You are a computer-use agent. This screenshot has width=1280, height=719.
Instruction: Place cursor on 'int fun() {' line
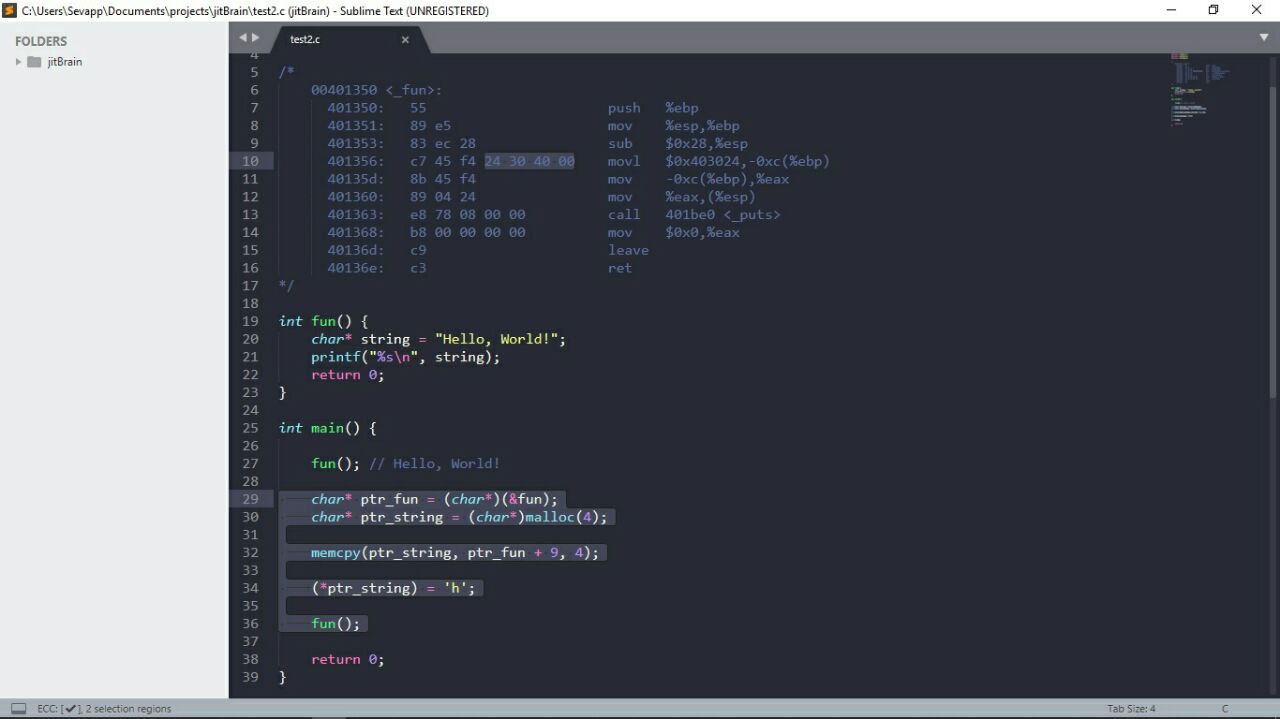point(323,321)
